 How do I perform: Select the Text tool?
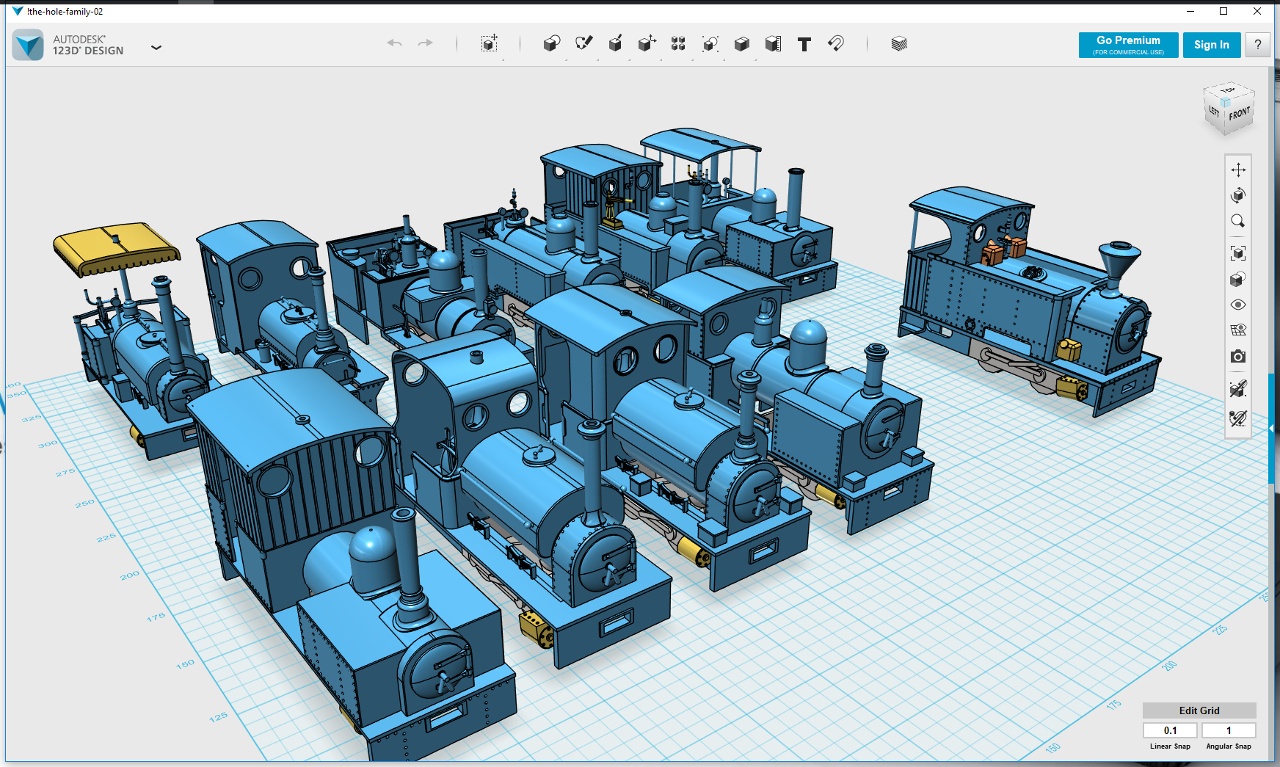(804, 44)
